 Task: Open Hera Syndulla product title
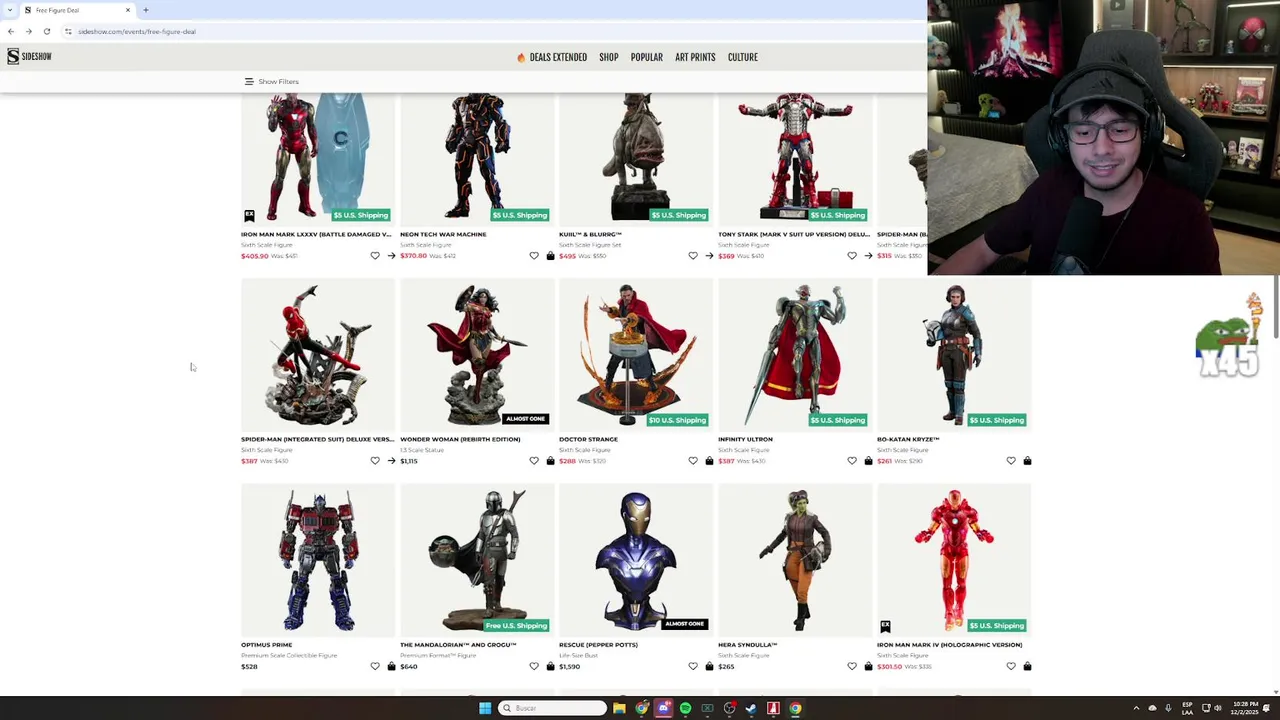[x=747, y=645]
